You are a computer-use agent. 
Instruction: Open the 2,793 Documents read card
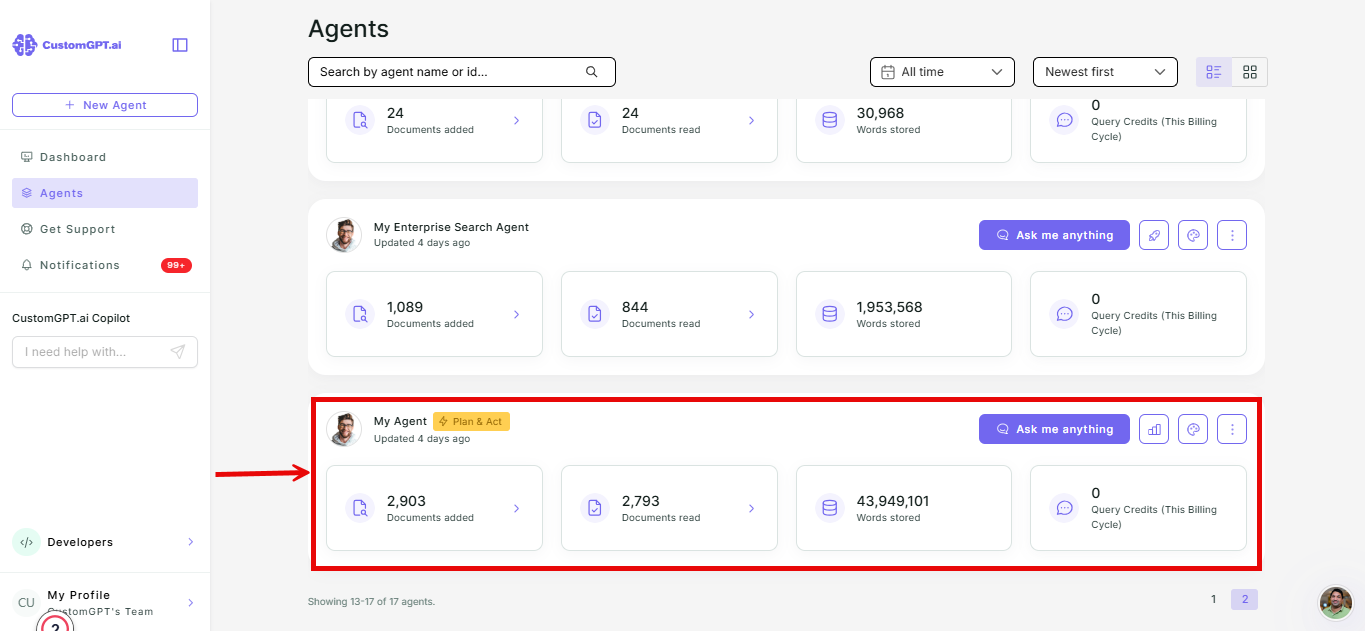669,508
